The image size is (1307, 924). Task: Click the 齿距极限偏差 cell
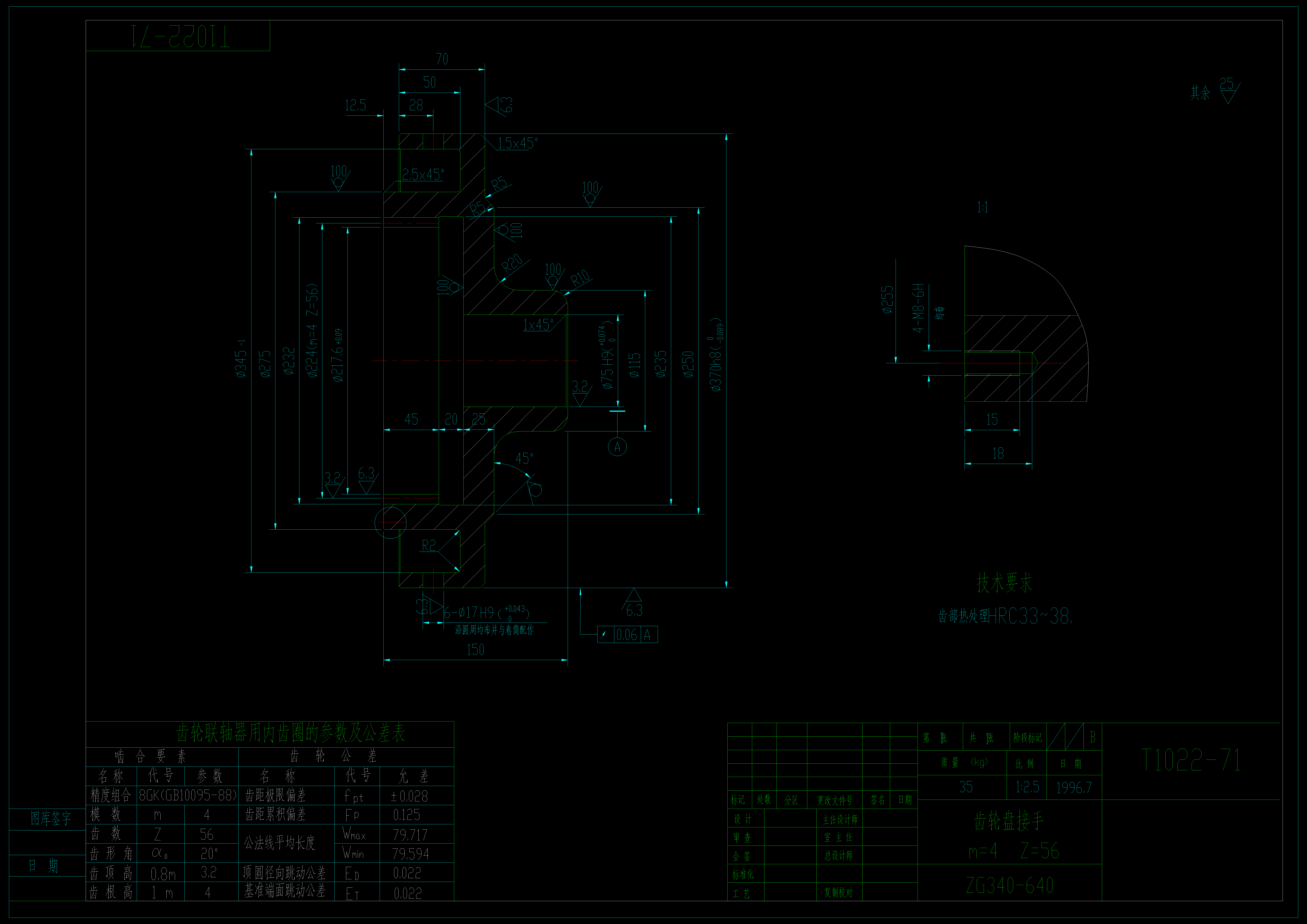(275, 795)
